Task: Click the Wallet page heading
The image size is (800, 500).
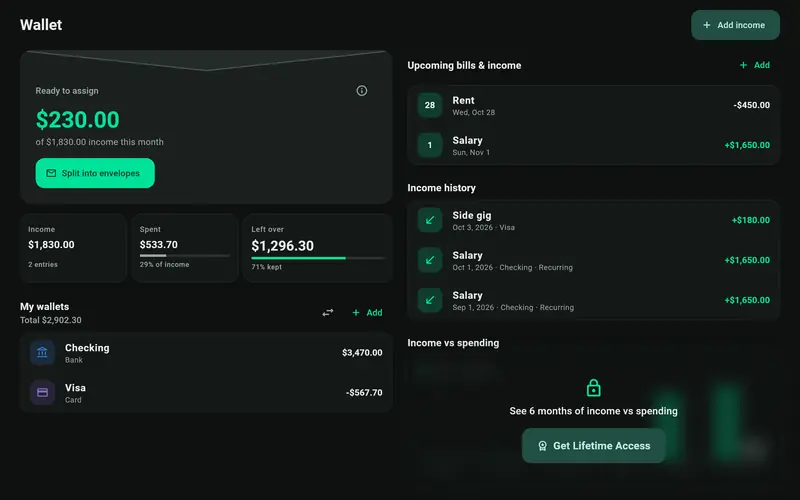Action: 41,24
